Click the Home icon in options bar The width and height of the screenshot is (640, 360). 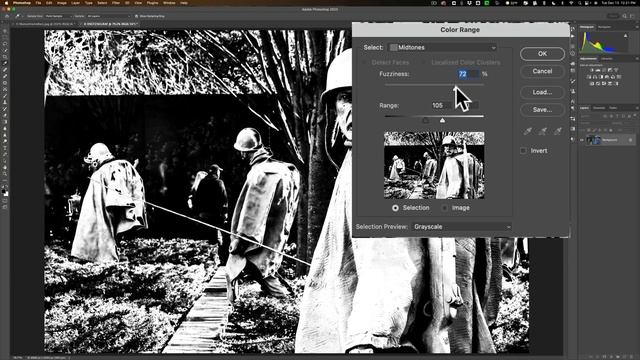(7, 16)
